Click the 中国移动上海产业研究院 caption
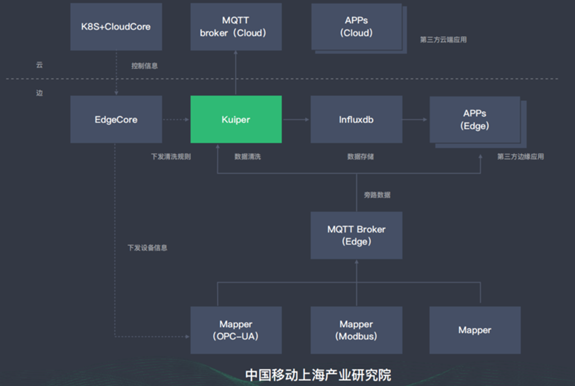Screen dimensions: 575x386 [x=318, y=375]
